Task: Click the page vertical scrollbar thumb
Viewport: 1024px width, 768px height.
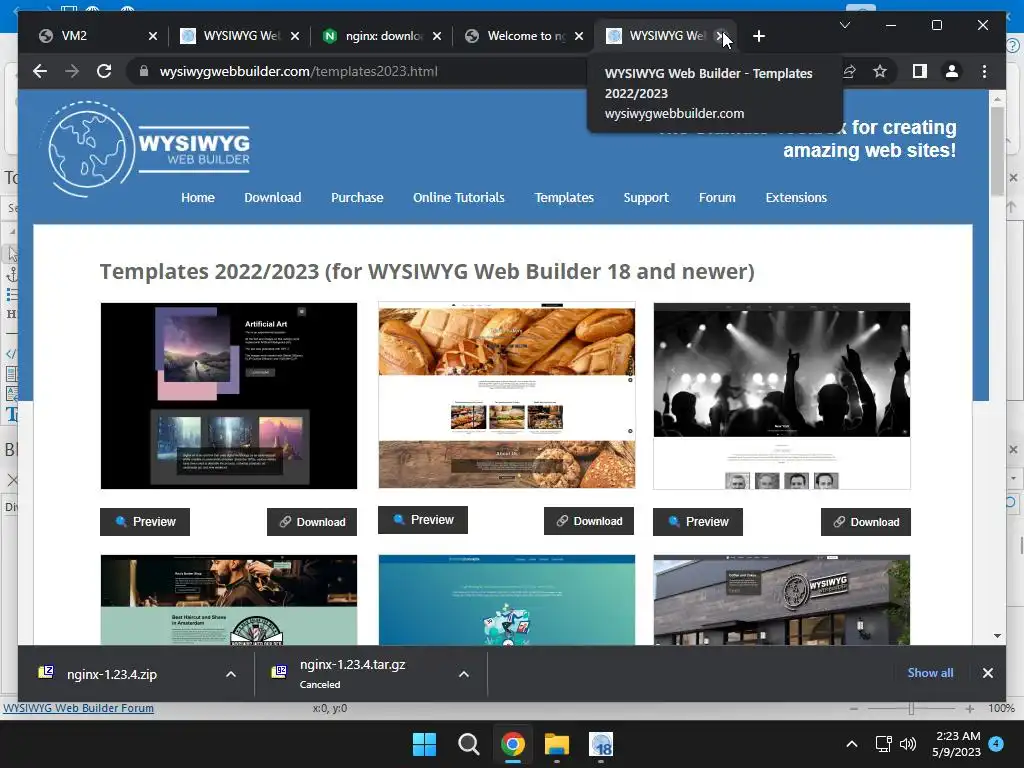Action: pos(997,151)
